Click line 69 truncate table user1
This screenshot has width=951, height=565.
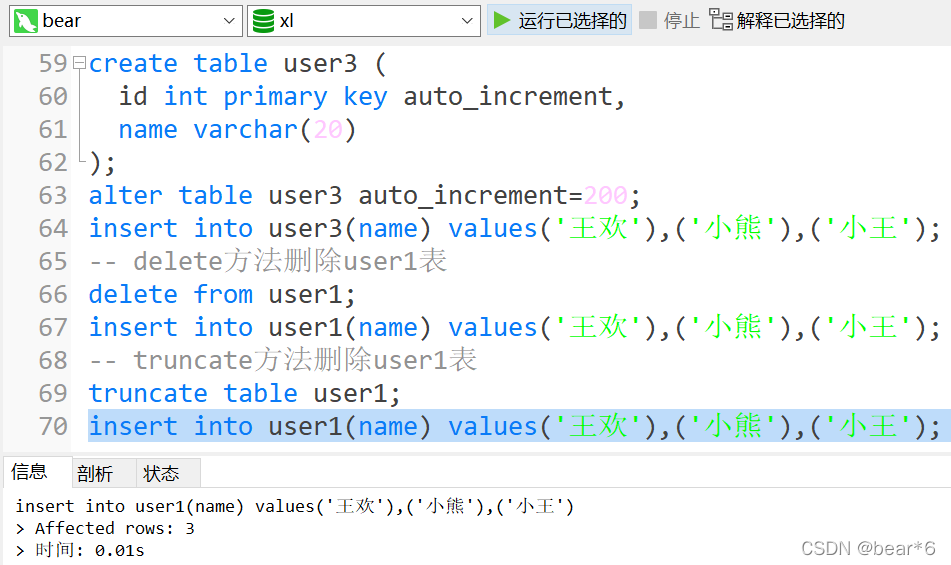click(244, 393)
